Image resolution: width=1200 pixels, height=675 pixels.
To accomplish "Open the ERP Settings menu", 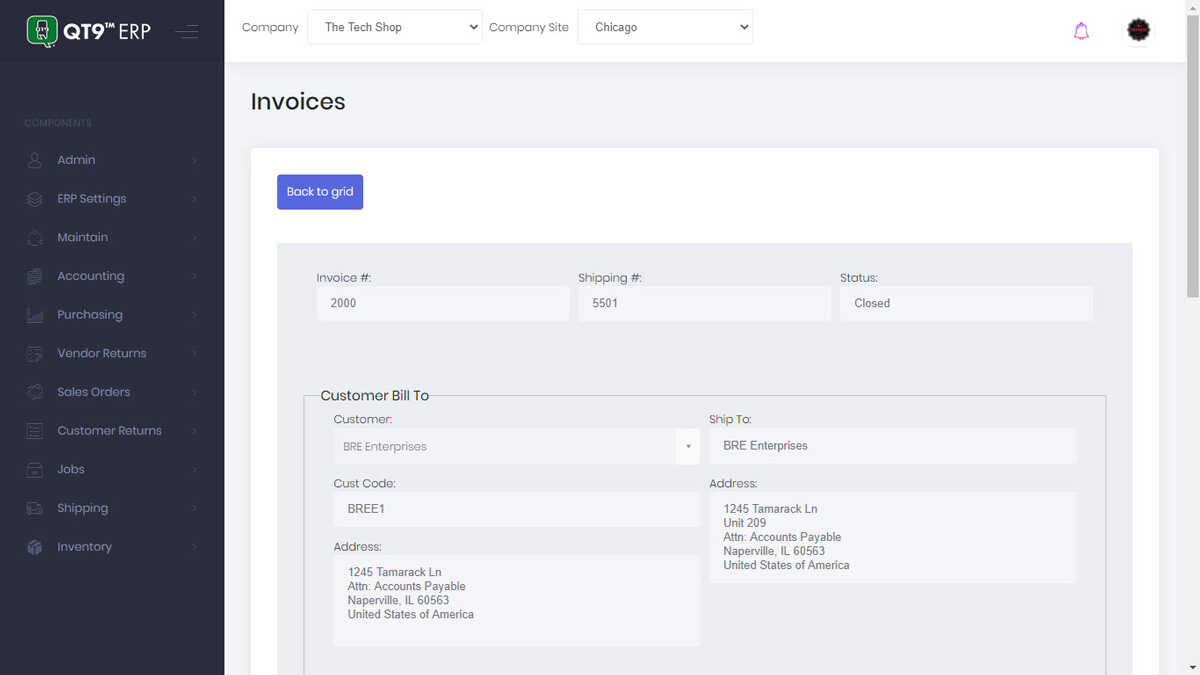I will [91, 199].
